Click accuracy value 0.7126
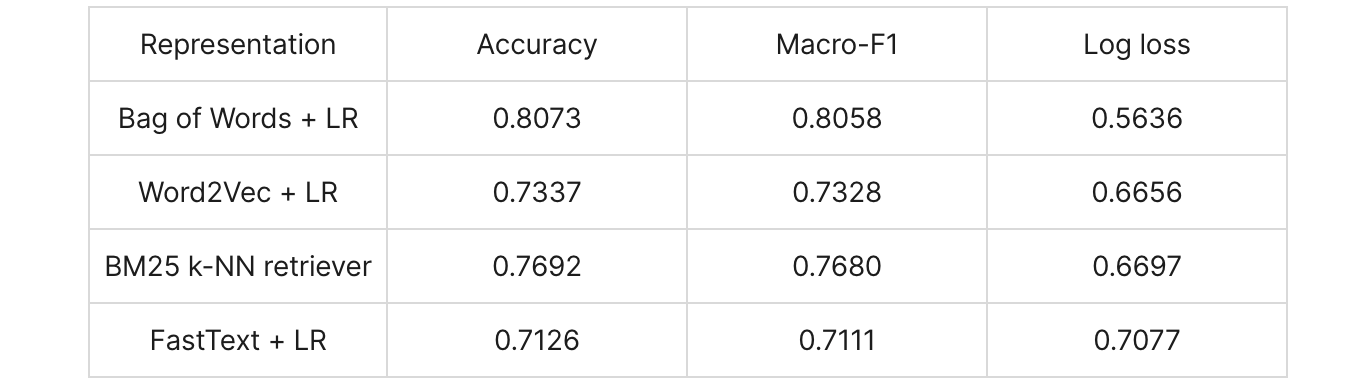This screenshot has width=1368, height=384. [537, 340]
